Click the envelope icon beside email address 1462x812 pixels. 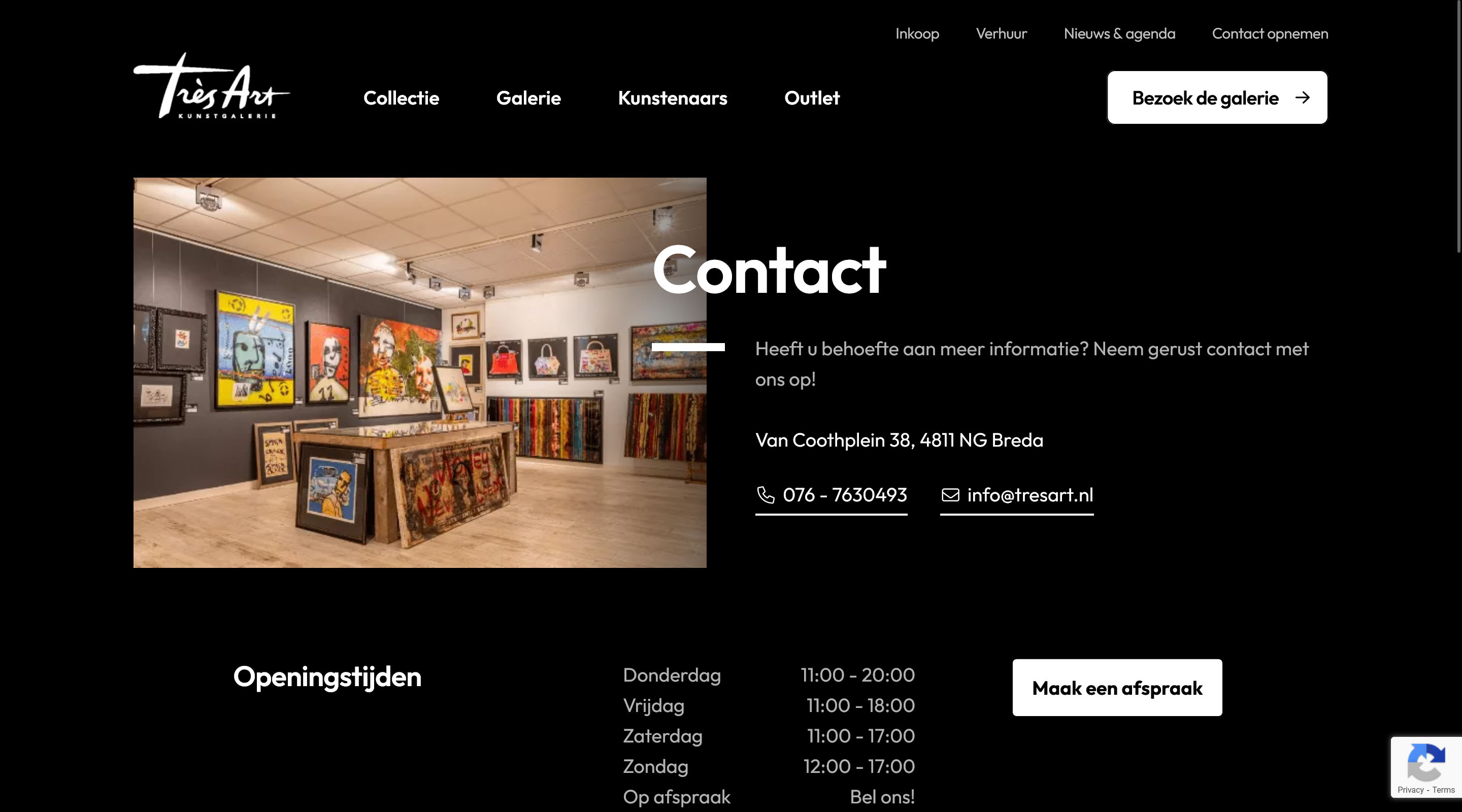click(x=951, y=495)
